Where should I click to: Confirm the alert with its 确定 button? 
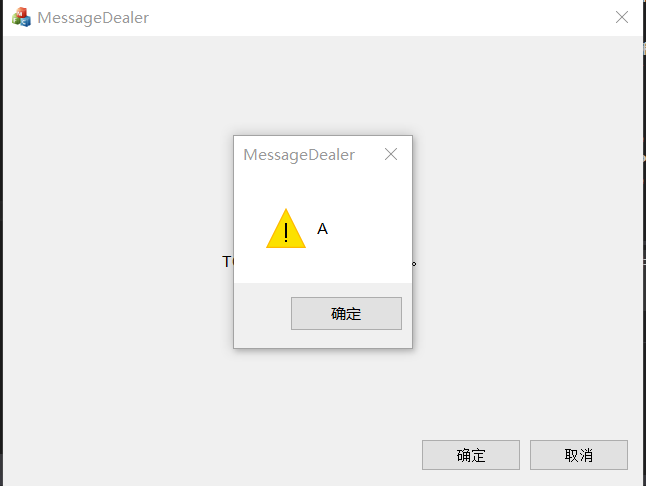click(346, 313)
